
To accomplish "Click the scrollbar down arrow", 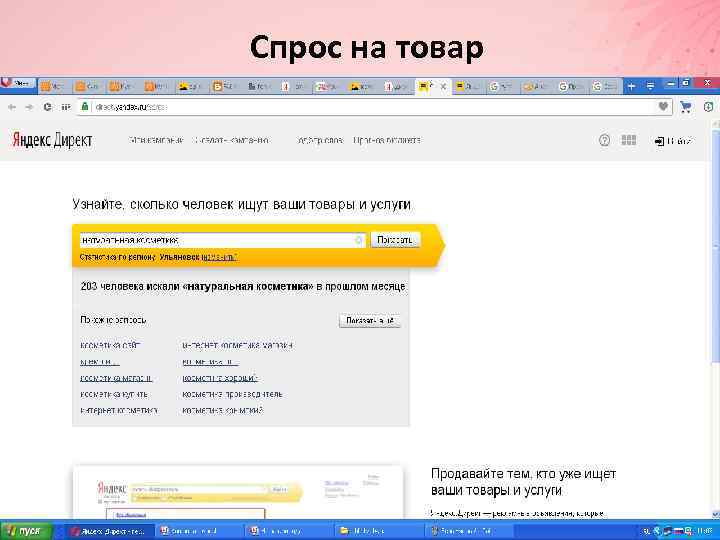I will click(715, 514).
